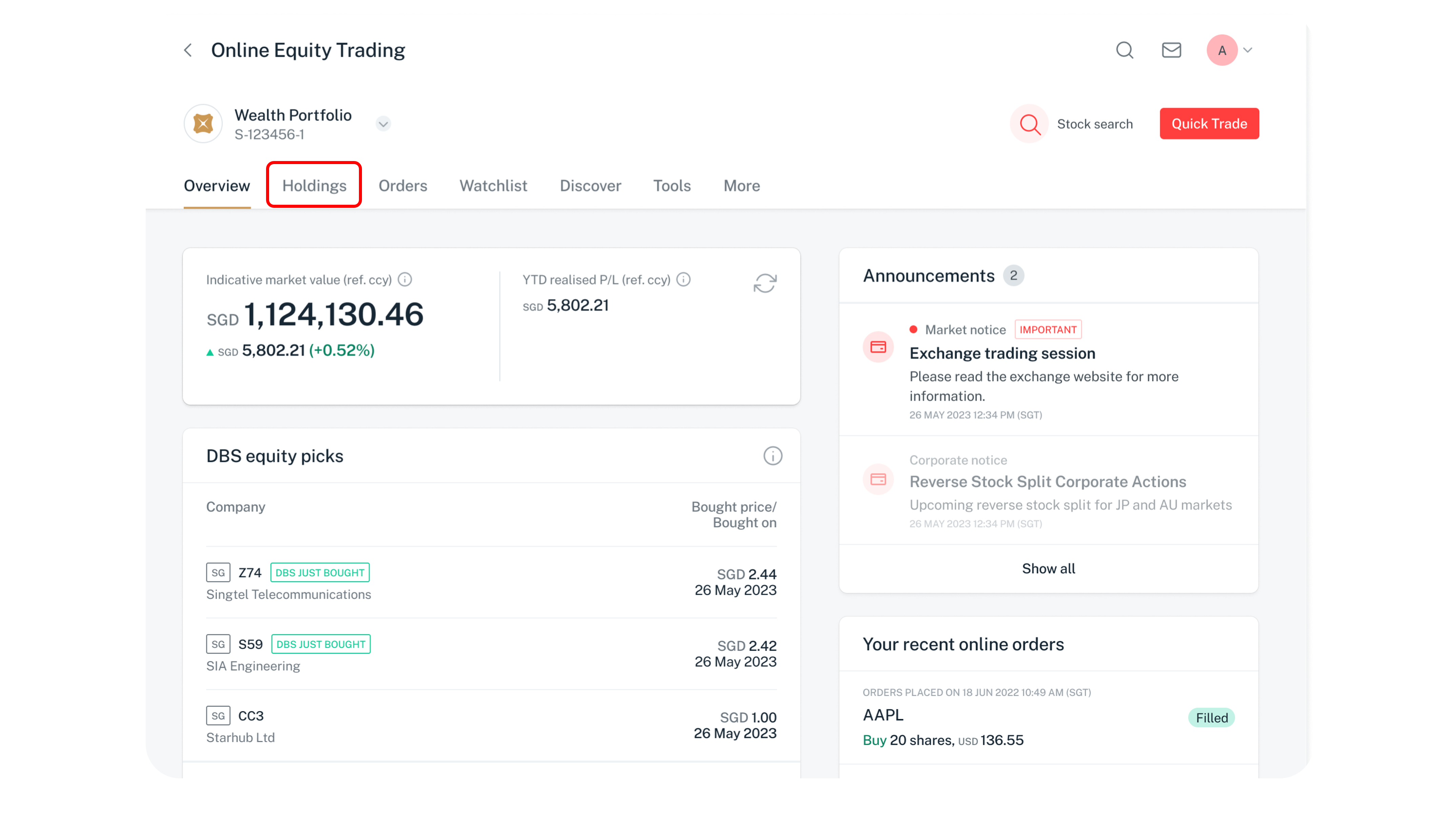Open the More tab
The width and height of the screenshot is (1456, 839).
[x=741, y=185]
